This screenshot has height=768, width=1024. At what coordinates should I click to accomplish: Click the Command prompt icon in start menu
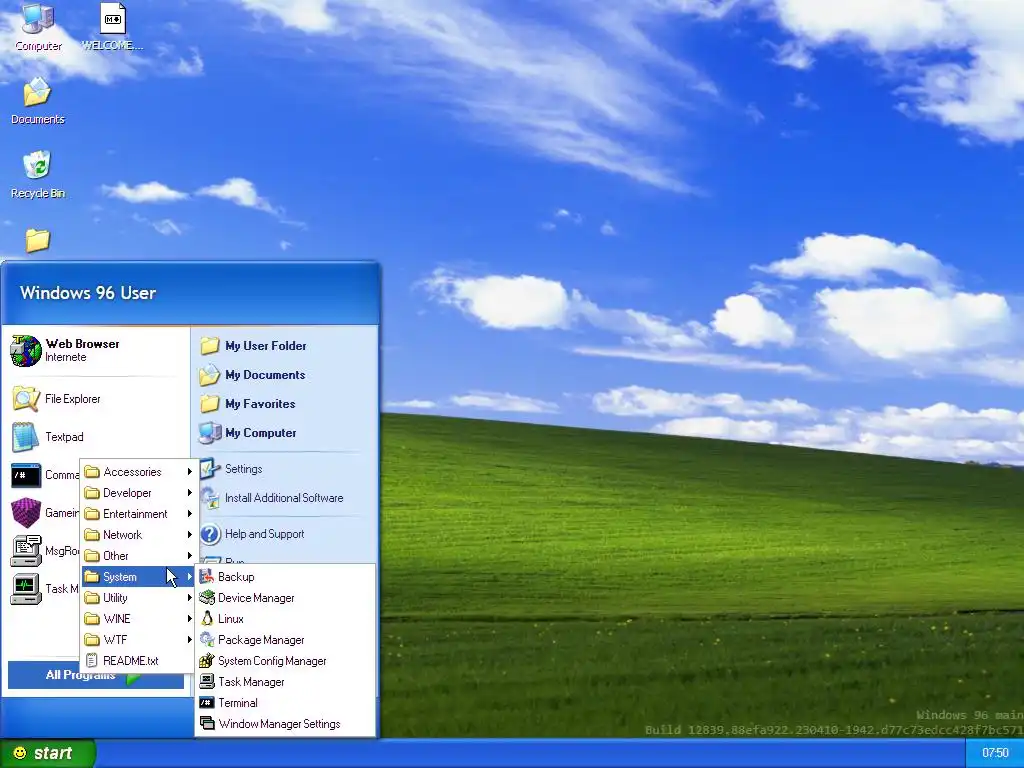pos(26,475)
